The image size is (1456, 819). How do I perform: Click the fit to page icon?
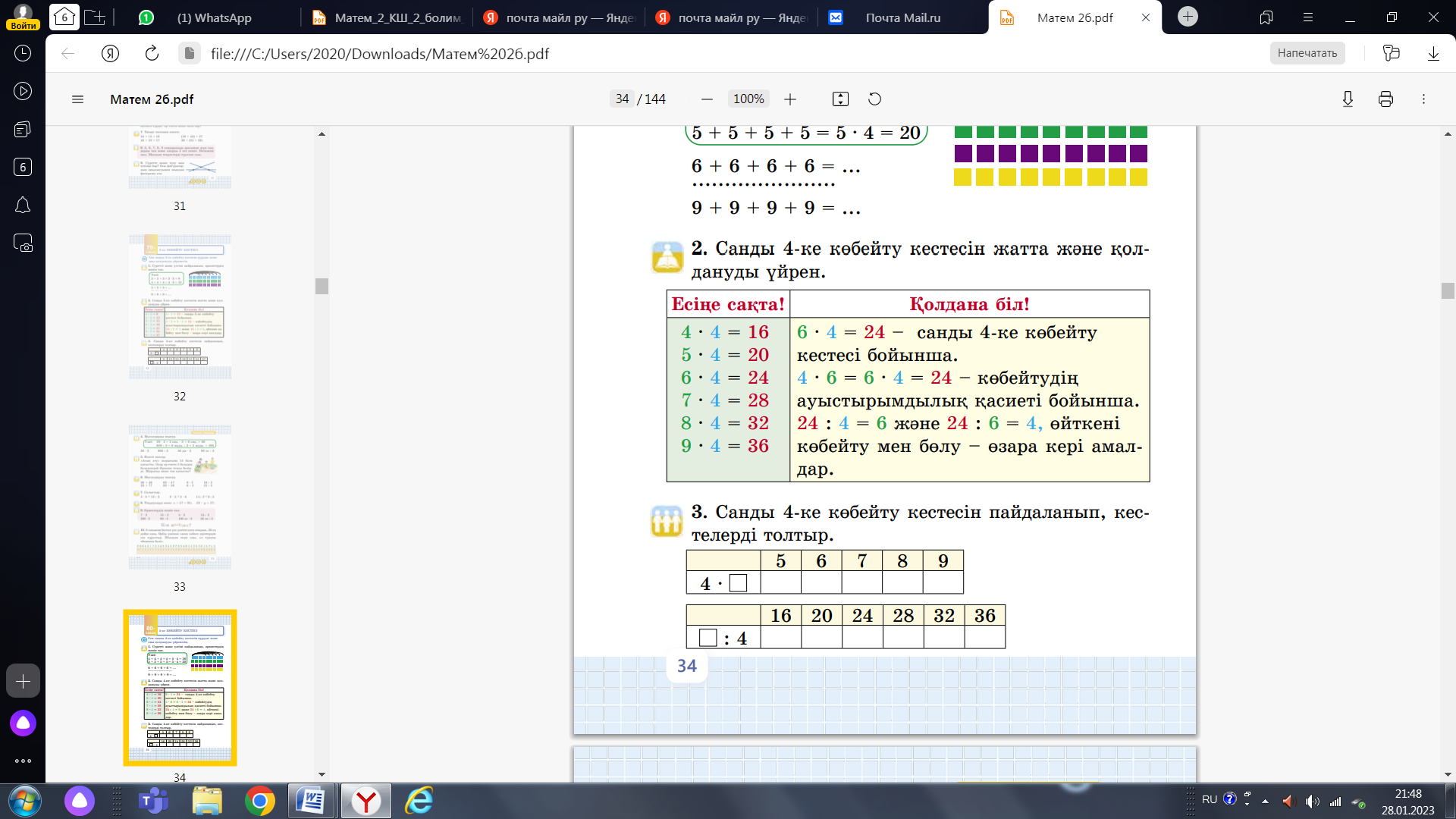point(840,99)
